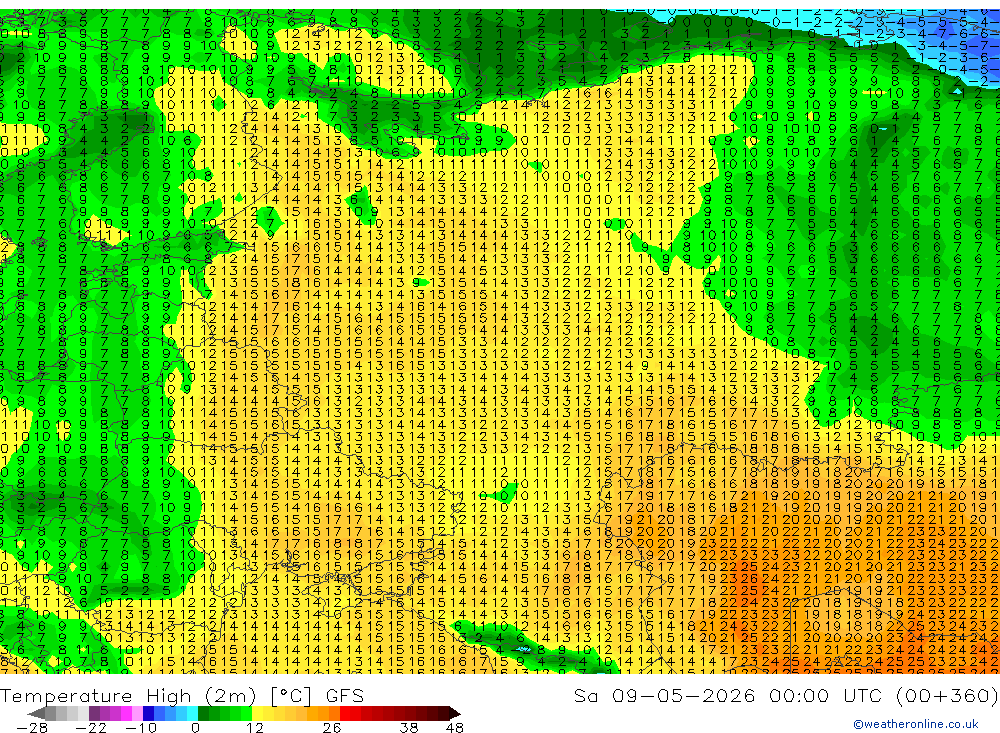Click the legend label '12'
Image resolution: width=1000 pixels, height=733 pixels.
tap(255, 728)
